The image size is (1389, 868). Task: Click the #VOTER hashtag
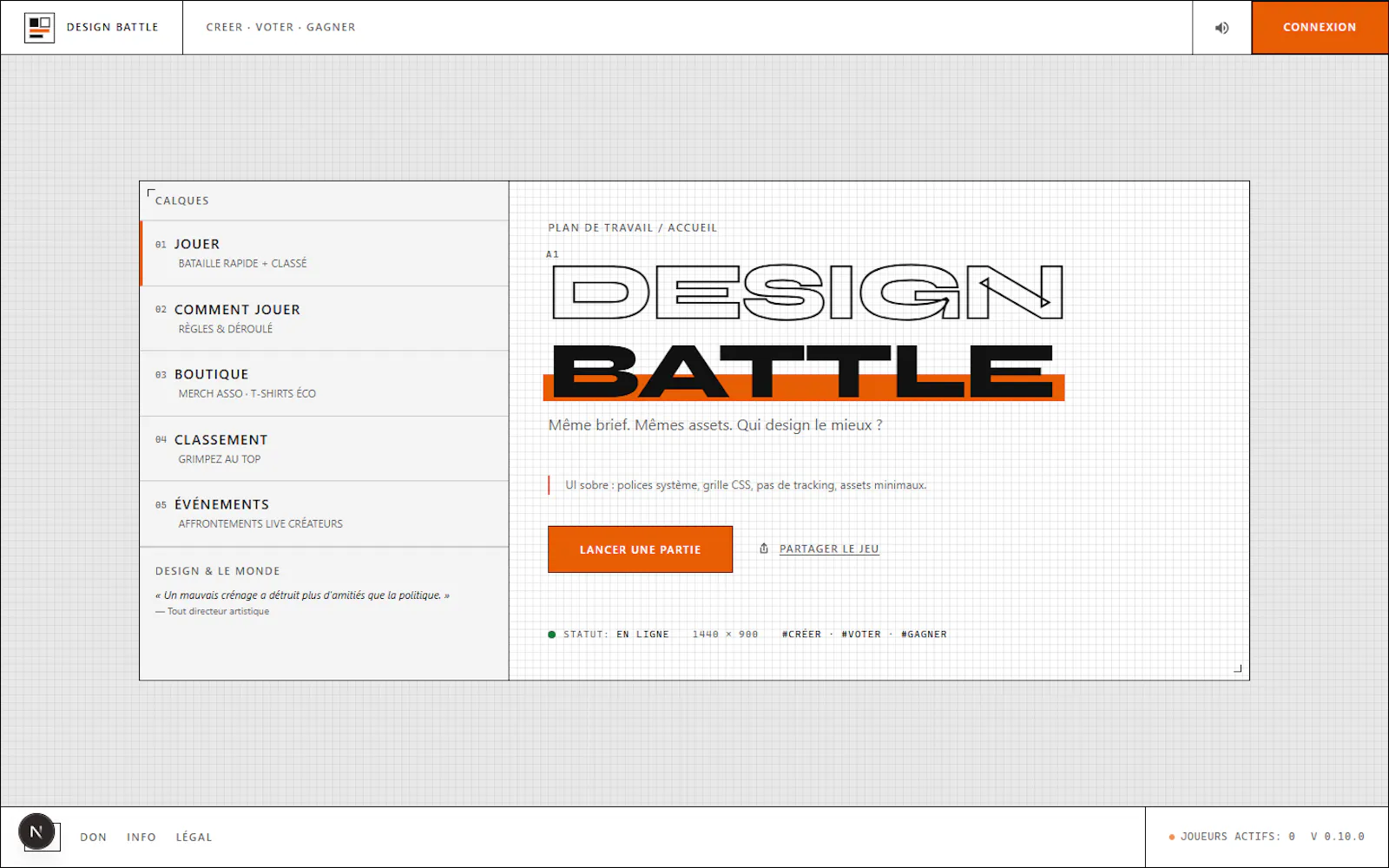tap(861, 635)
